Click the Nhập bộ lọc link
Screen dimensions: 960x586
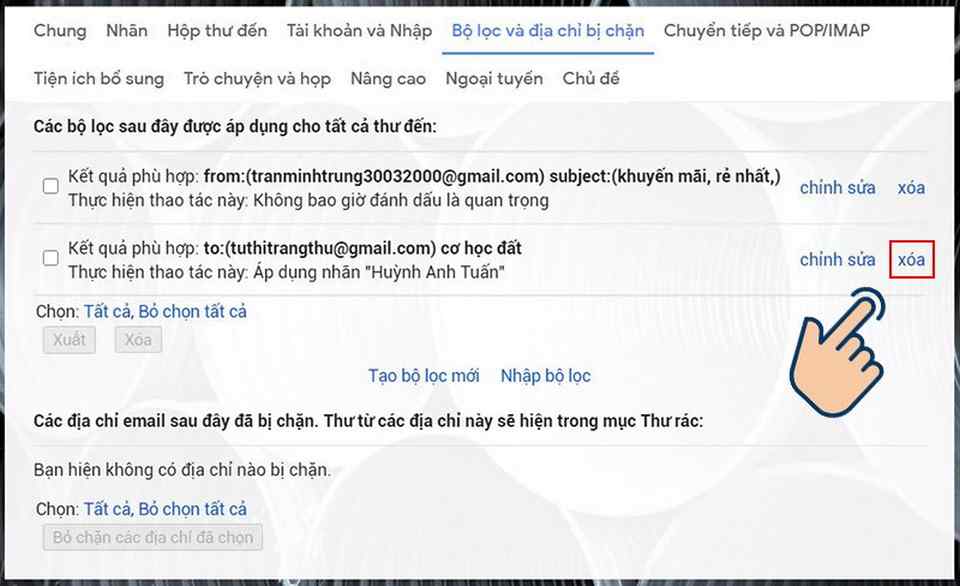[545, 376]
